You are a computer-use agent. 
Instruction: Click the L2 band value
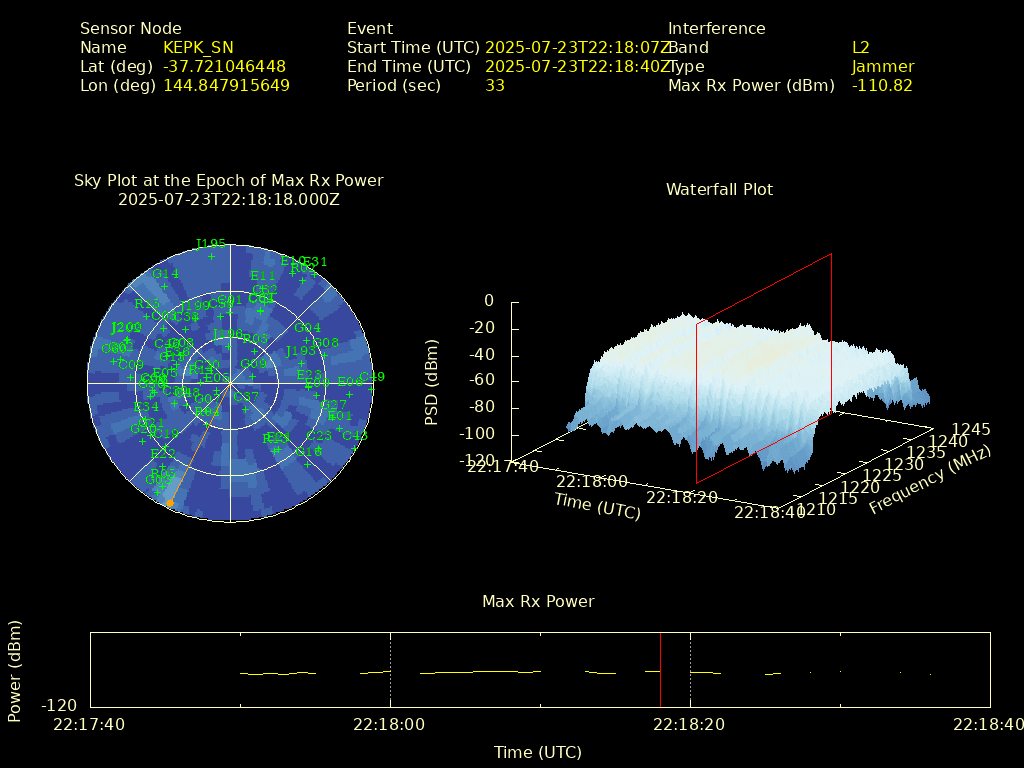[860, 48]
